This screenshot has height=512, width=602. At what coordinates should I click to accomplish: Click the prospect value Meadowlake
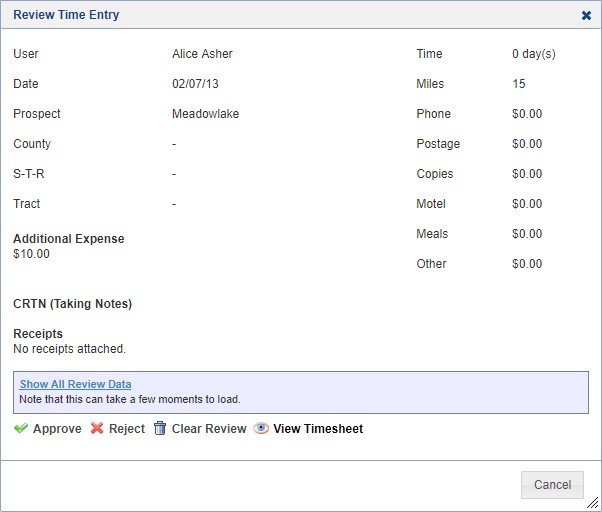205,114
